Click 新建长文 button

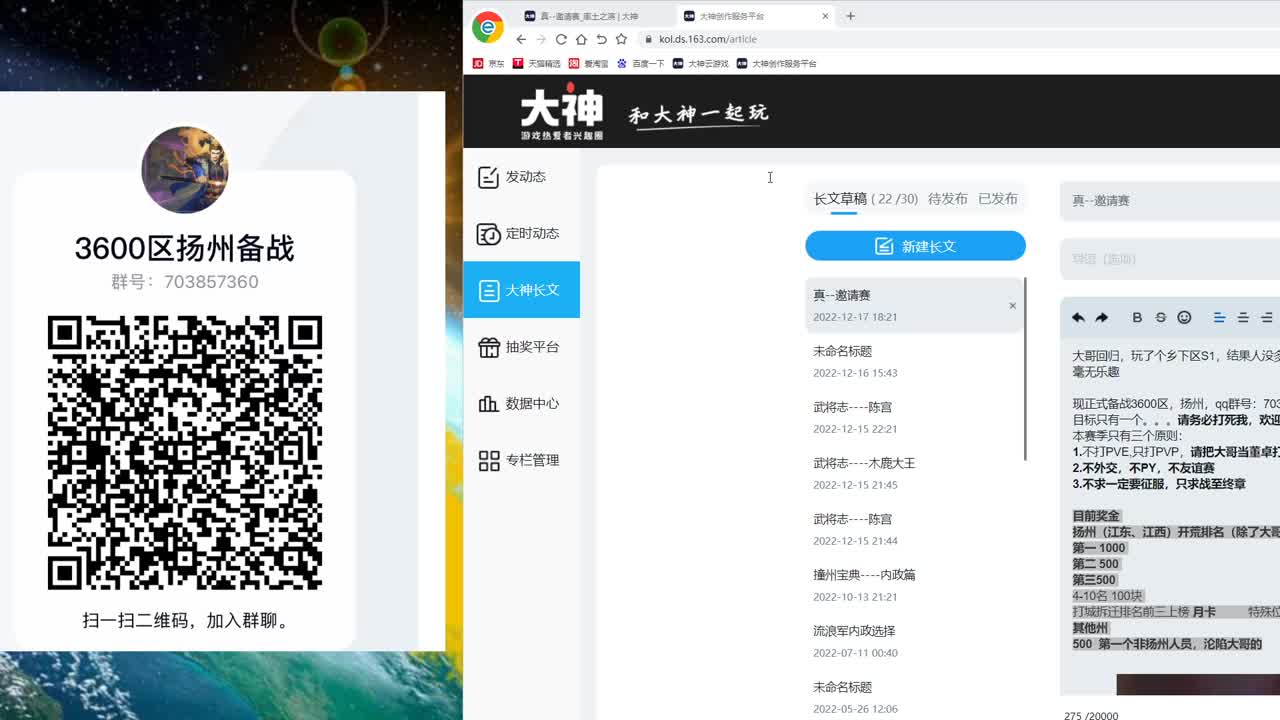(915, 246)
